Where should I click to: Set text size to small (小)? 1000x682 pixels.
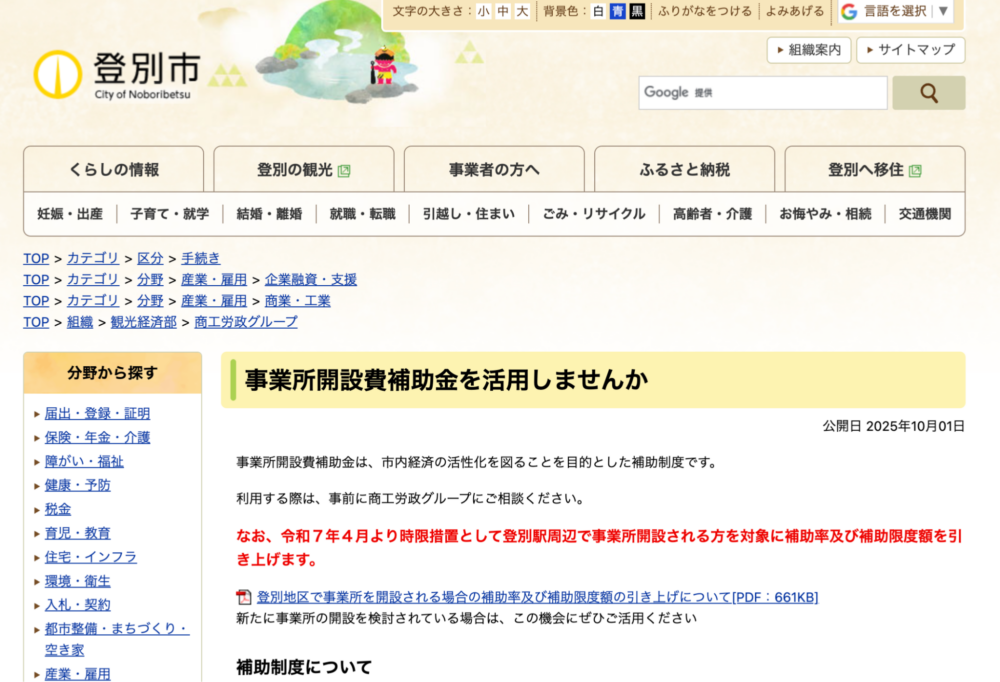tap(484, 11)
